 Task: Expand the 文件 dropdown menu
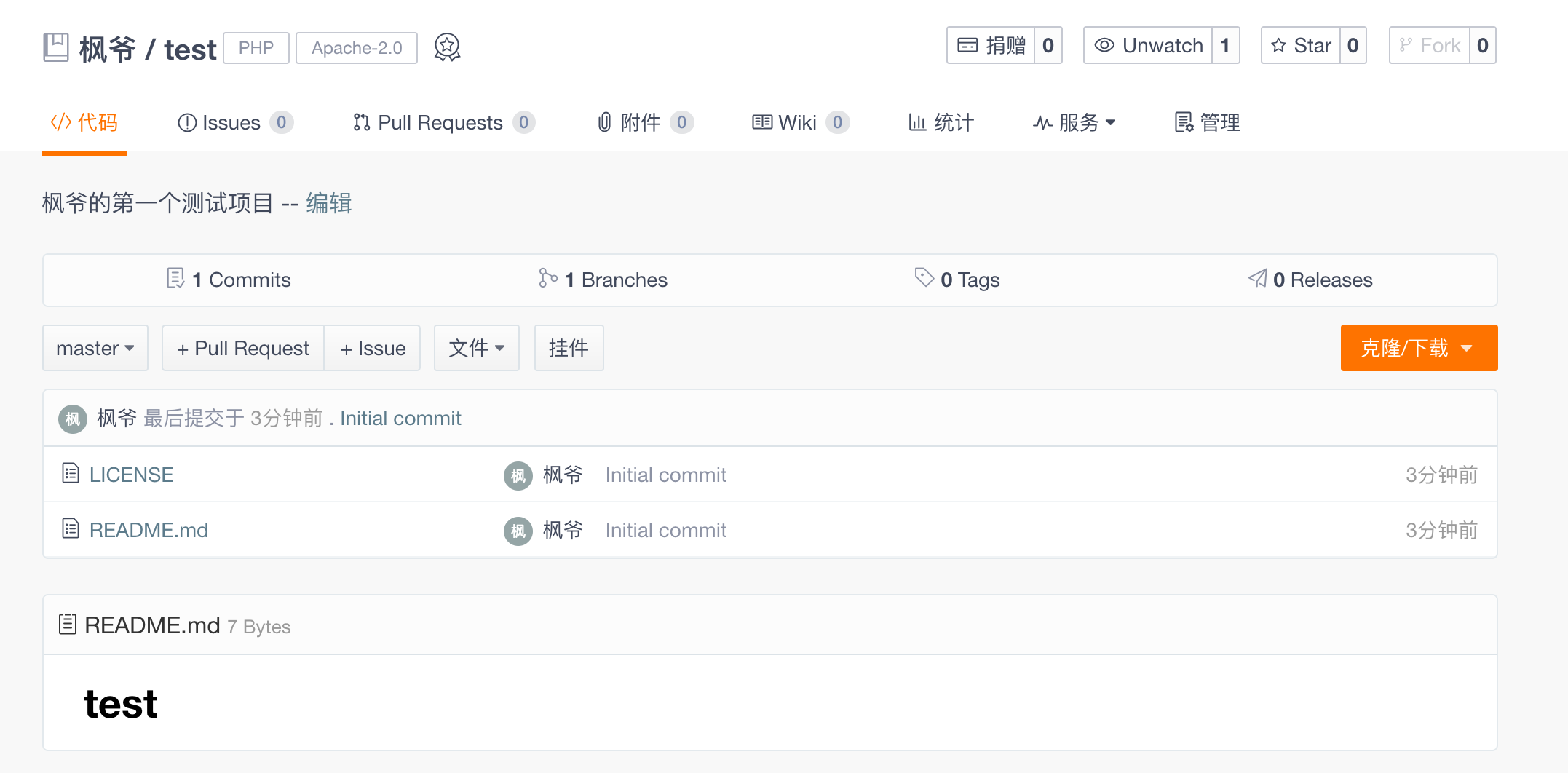pos(476,348)
